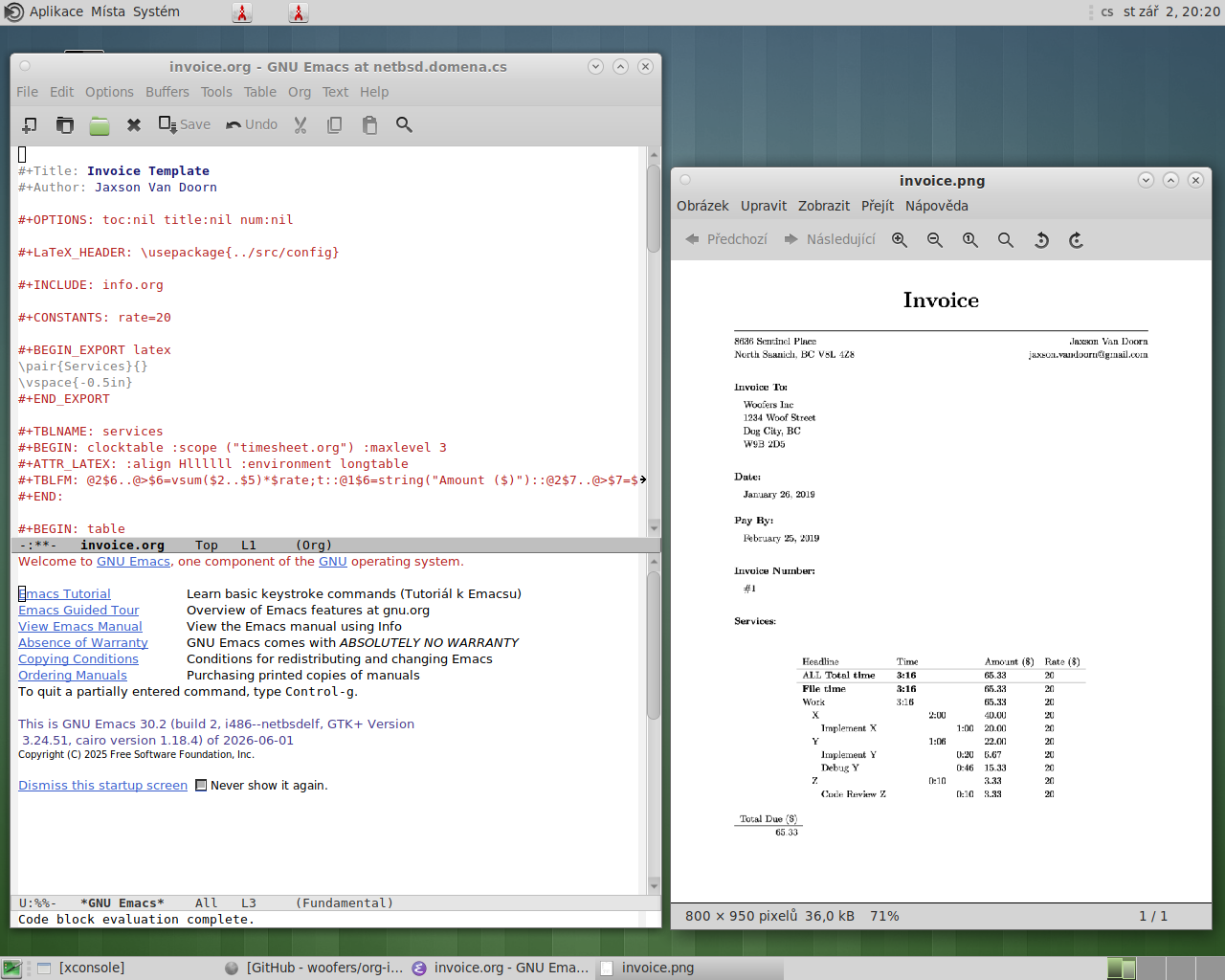1225x980 pixels.
Task: Open the Upravit menu in image viewer
Action: [x=764, y=206]
